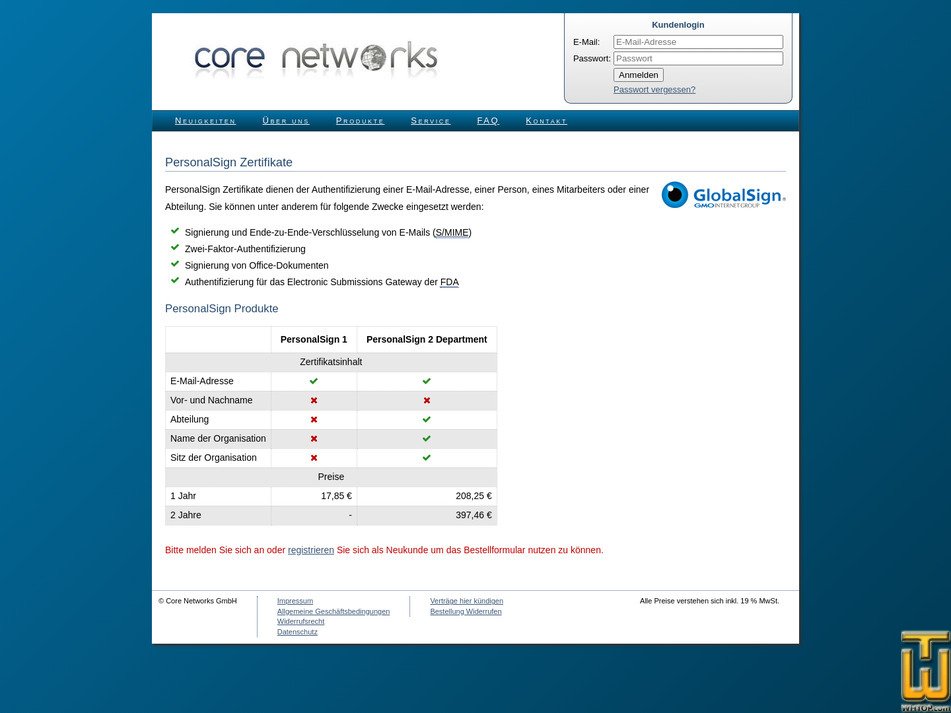Click the 17,85 € price cell
Viewport: 951px width, 713px height.
tap(314, 496)
